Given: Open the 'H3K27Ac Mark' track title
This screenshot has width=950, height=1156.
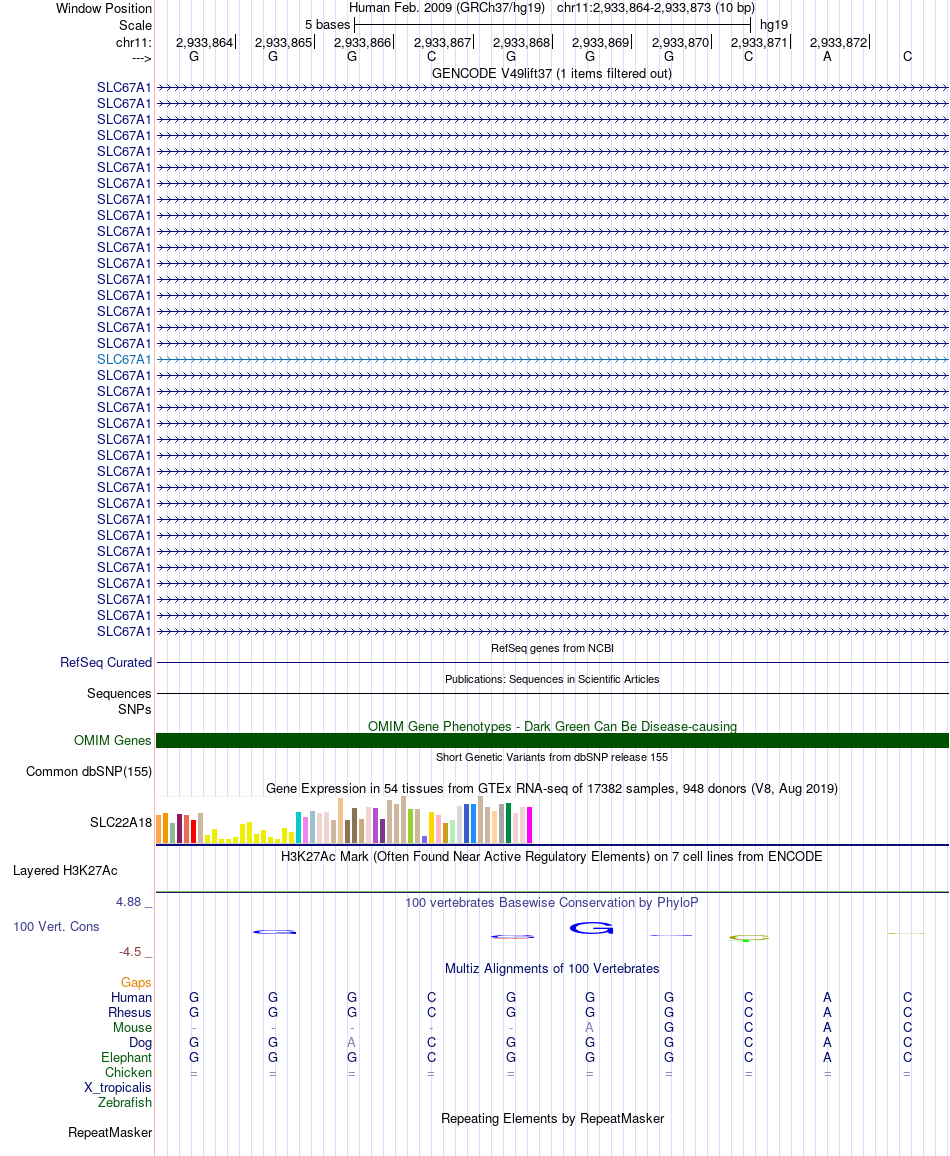Looking at the screenshot, I should (x=552, y=857).
